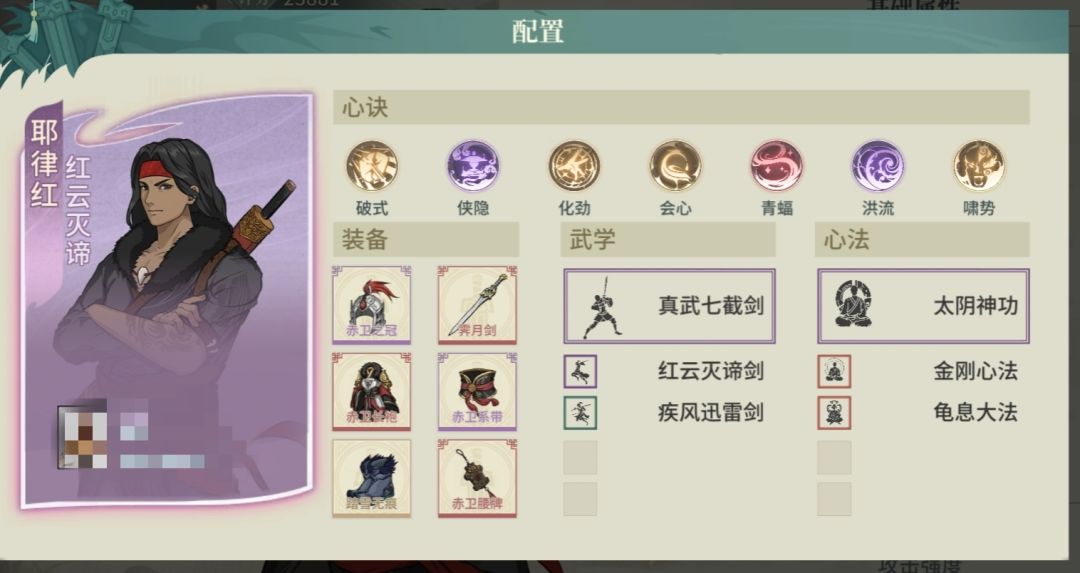Select the 耶律红 character portrait card
Viewport: 1080px width, 573px height.
pyautogui.click(x=167, y=302)
